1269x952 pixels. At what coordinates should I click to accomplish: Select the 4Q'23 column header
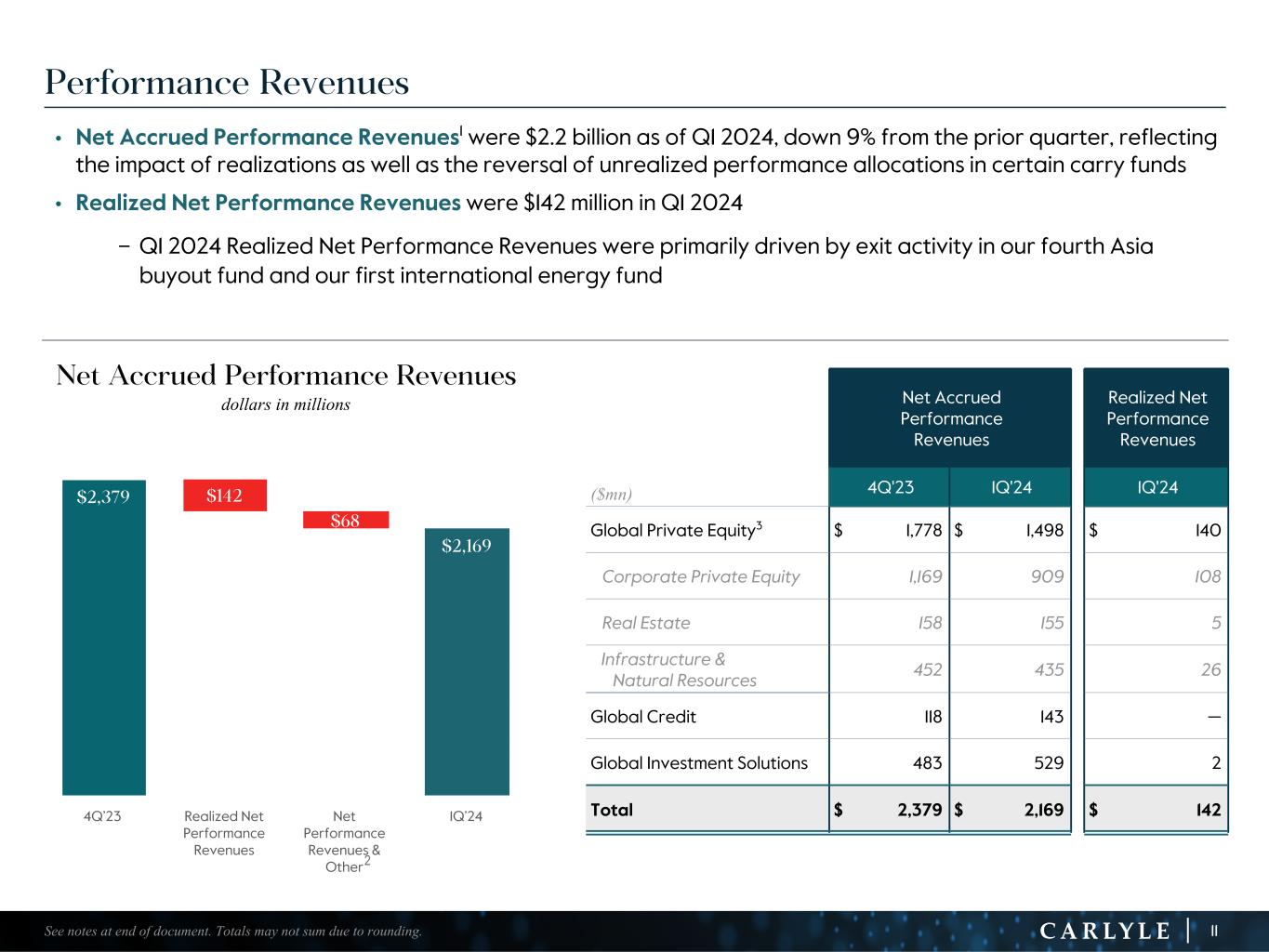889,487
